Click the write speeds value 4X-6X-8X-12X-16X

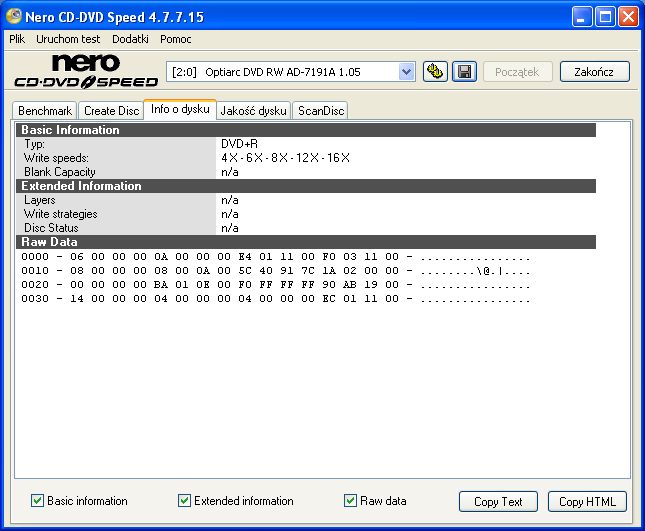285,158
